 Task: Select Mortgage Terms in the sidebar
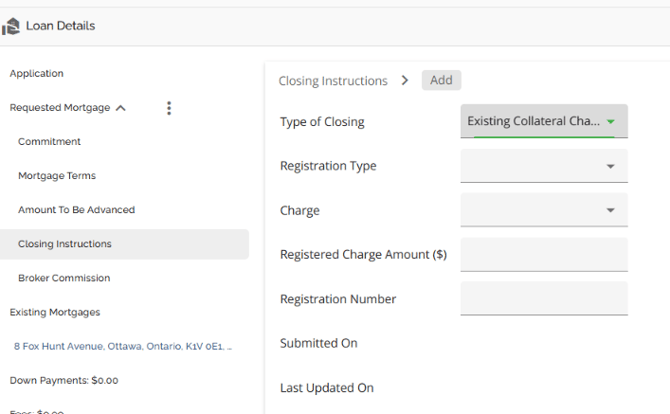coord(57,176)
